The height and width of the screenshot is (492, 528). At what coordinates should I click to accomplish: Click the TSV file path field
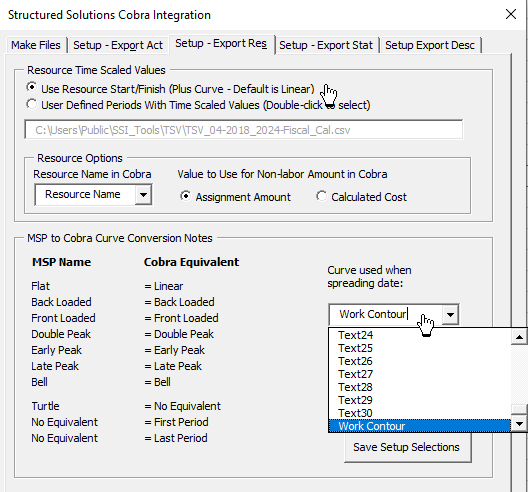[x=243, y=130]
